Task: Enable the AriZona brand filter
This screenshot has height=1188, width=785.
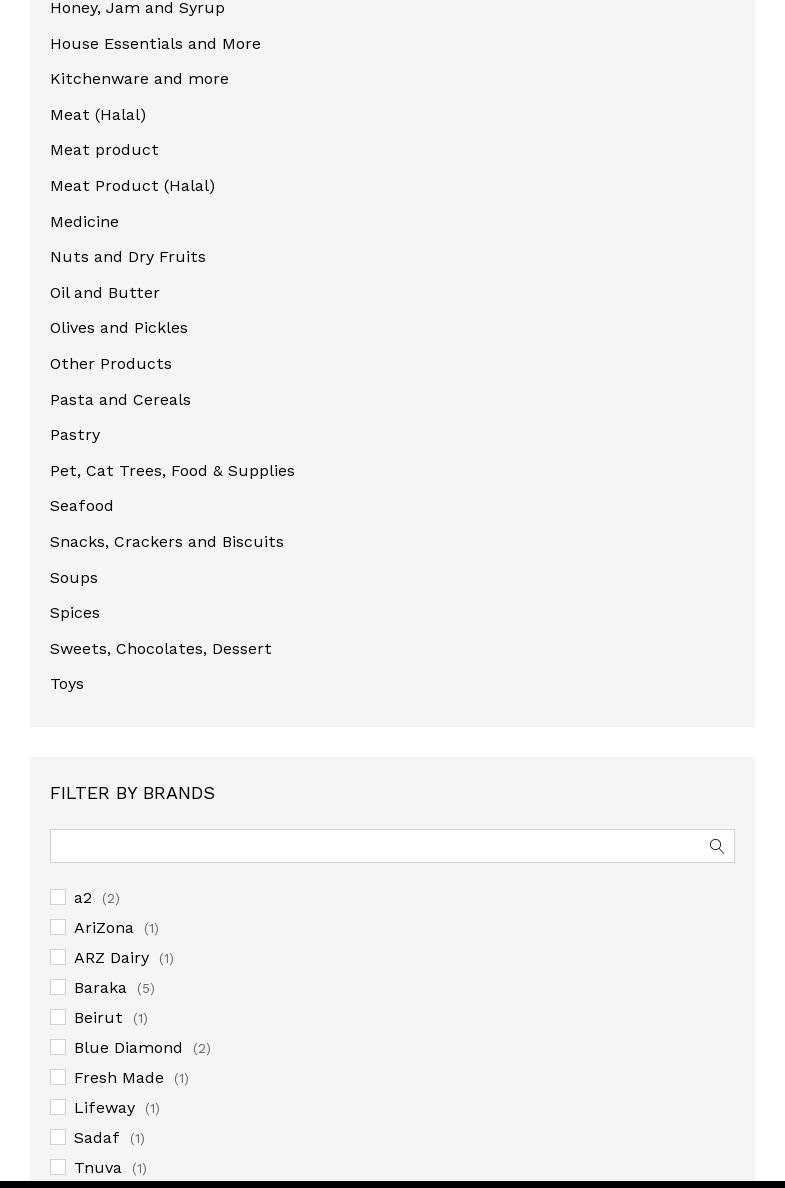Action: 58,927
